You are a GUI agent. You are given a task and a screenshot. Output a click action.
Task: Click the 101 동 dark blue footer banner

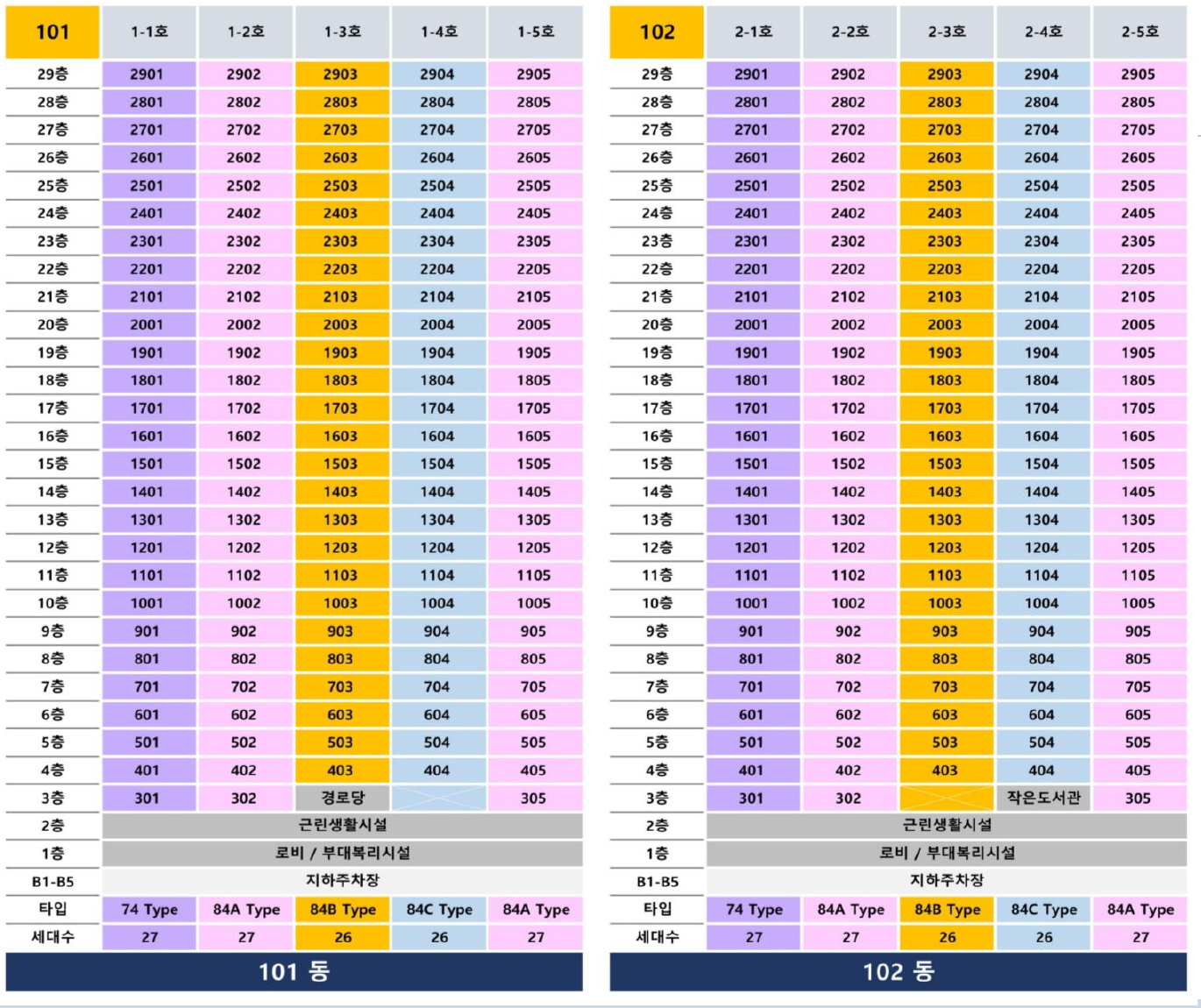[x=294, y=972]
